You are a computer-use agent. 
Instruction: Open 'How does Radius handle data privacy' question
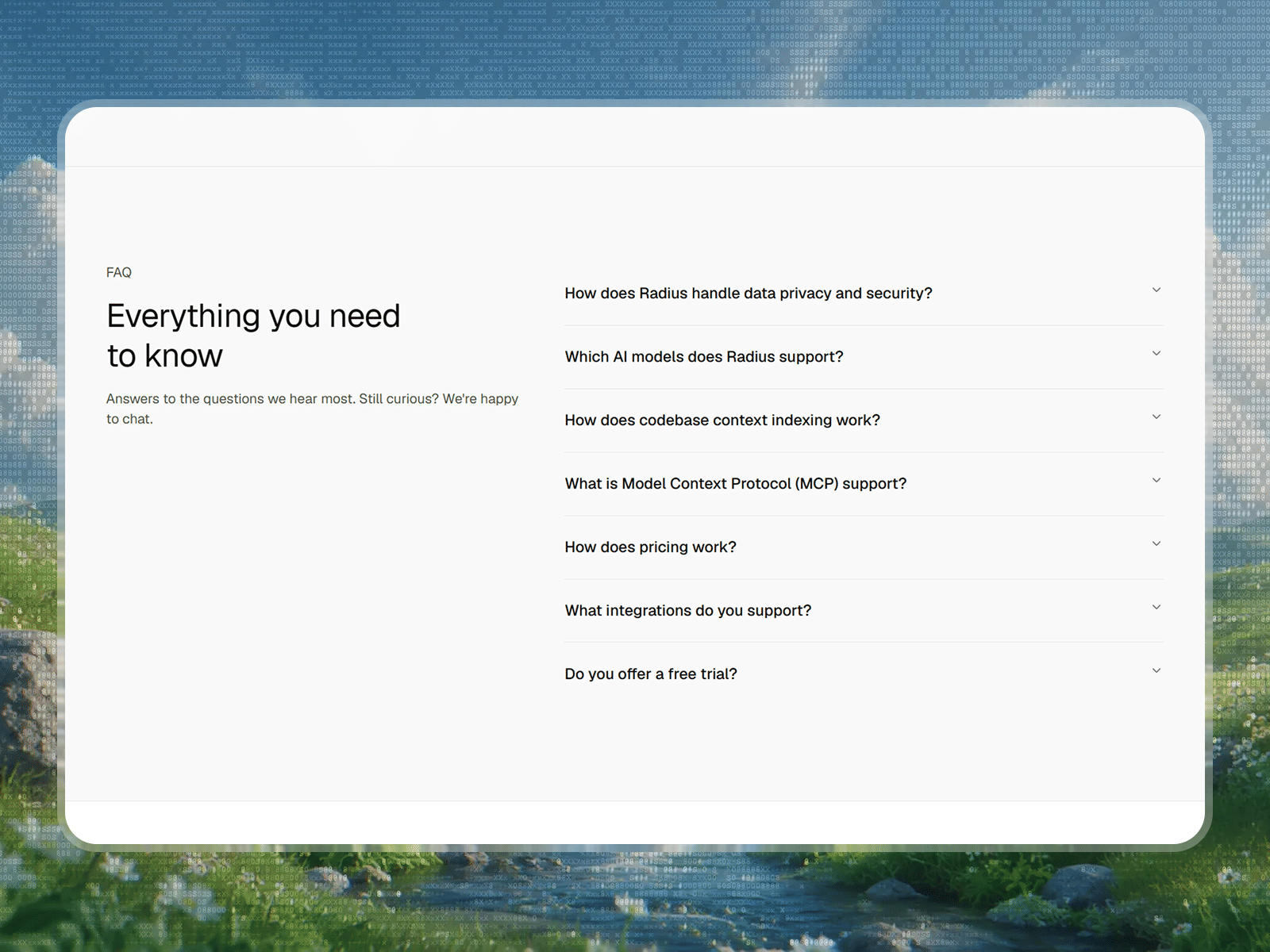749,294
